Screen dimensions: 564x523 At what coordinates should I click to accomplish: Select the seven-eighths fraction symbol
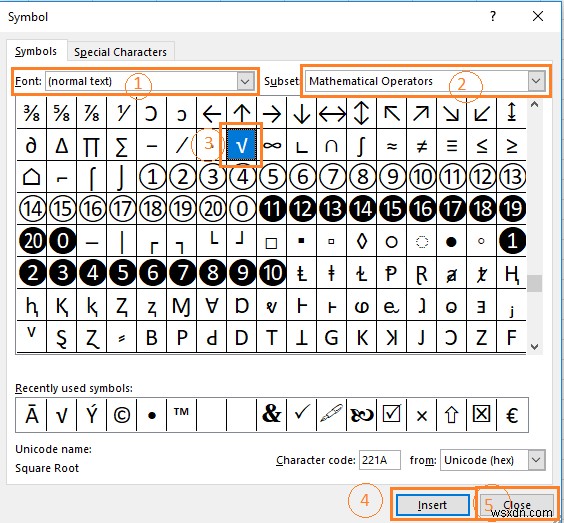92,113
